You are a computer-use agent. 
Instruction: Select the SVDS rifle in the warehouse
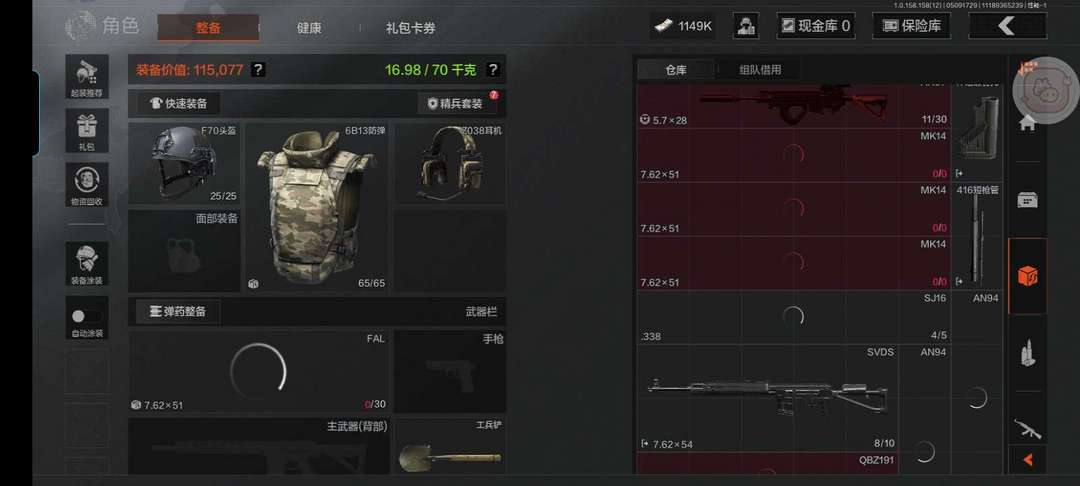click(x=767, y=398)
